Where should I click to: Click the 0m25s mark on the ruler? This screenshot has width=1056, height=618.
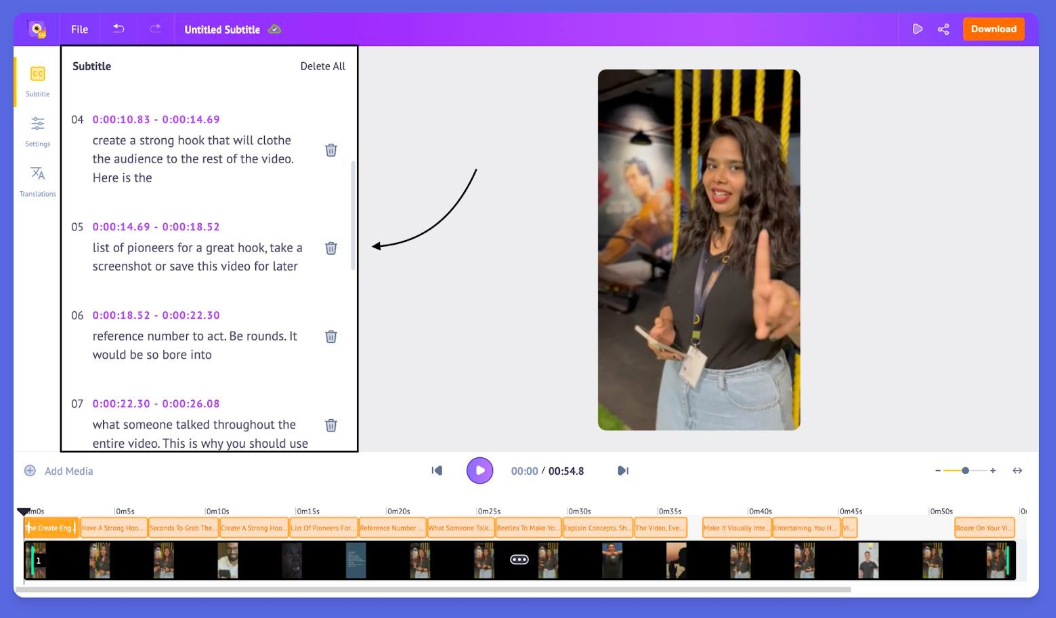click(x=489, y=511)
